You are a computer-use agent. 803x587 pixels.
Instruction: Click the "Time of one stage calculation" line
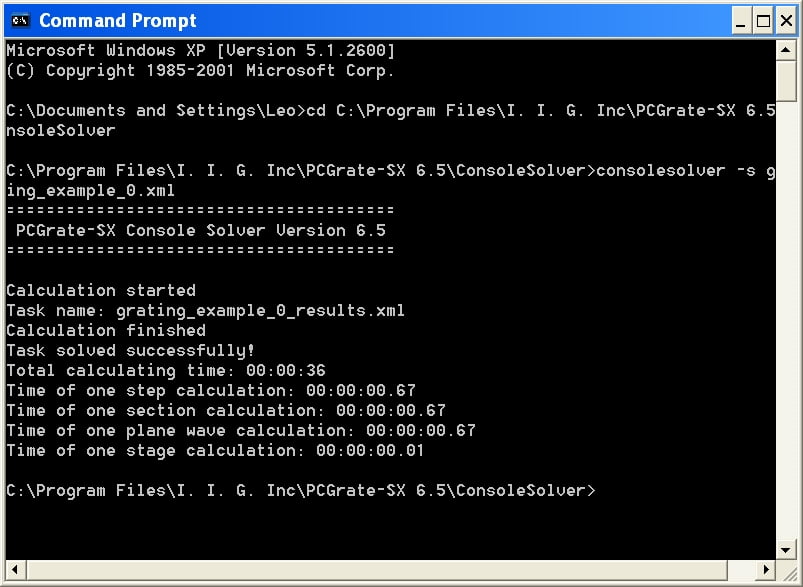[215, 451]
